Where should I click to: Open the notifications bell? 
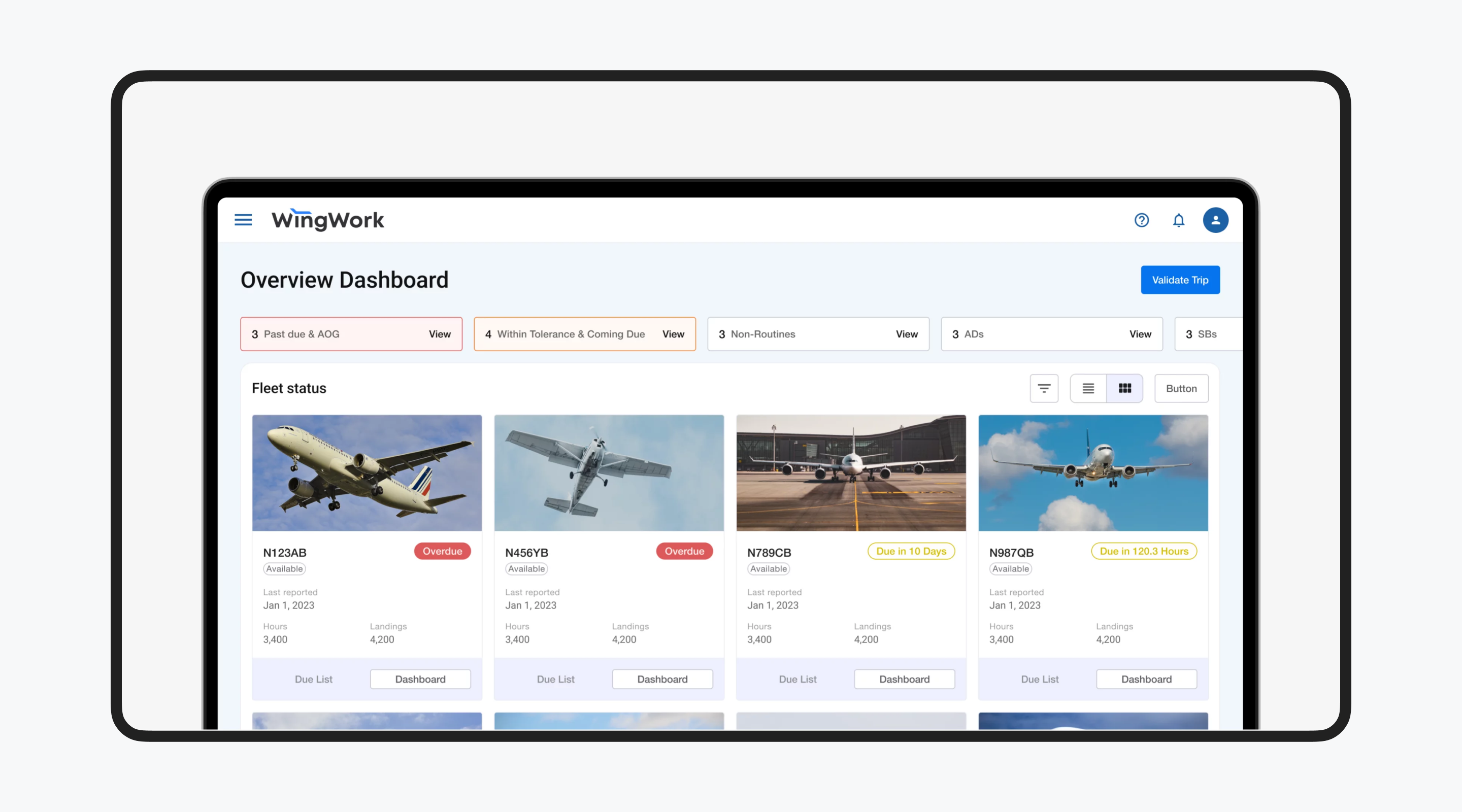click(x=1178, y=220)
